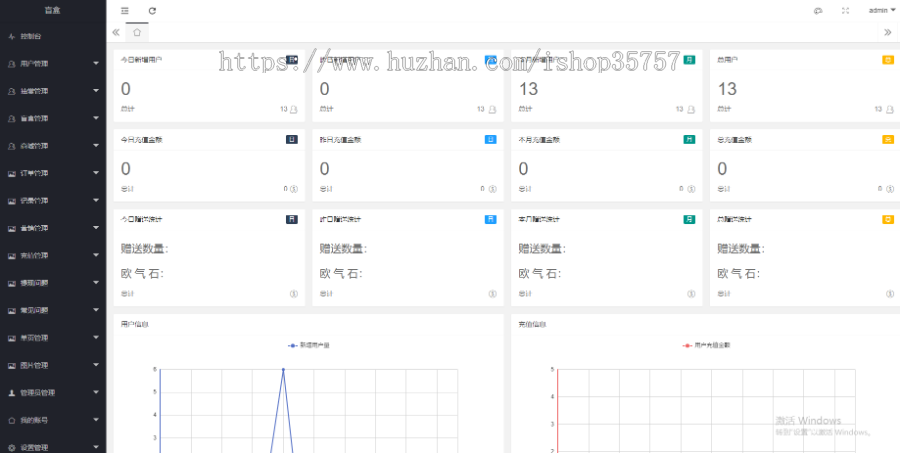
Task: Click the 盲盒管理 sidebar icon
Action: [x=11, y=119]
